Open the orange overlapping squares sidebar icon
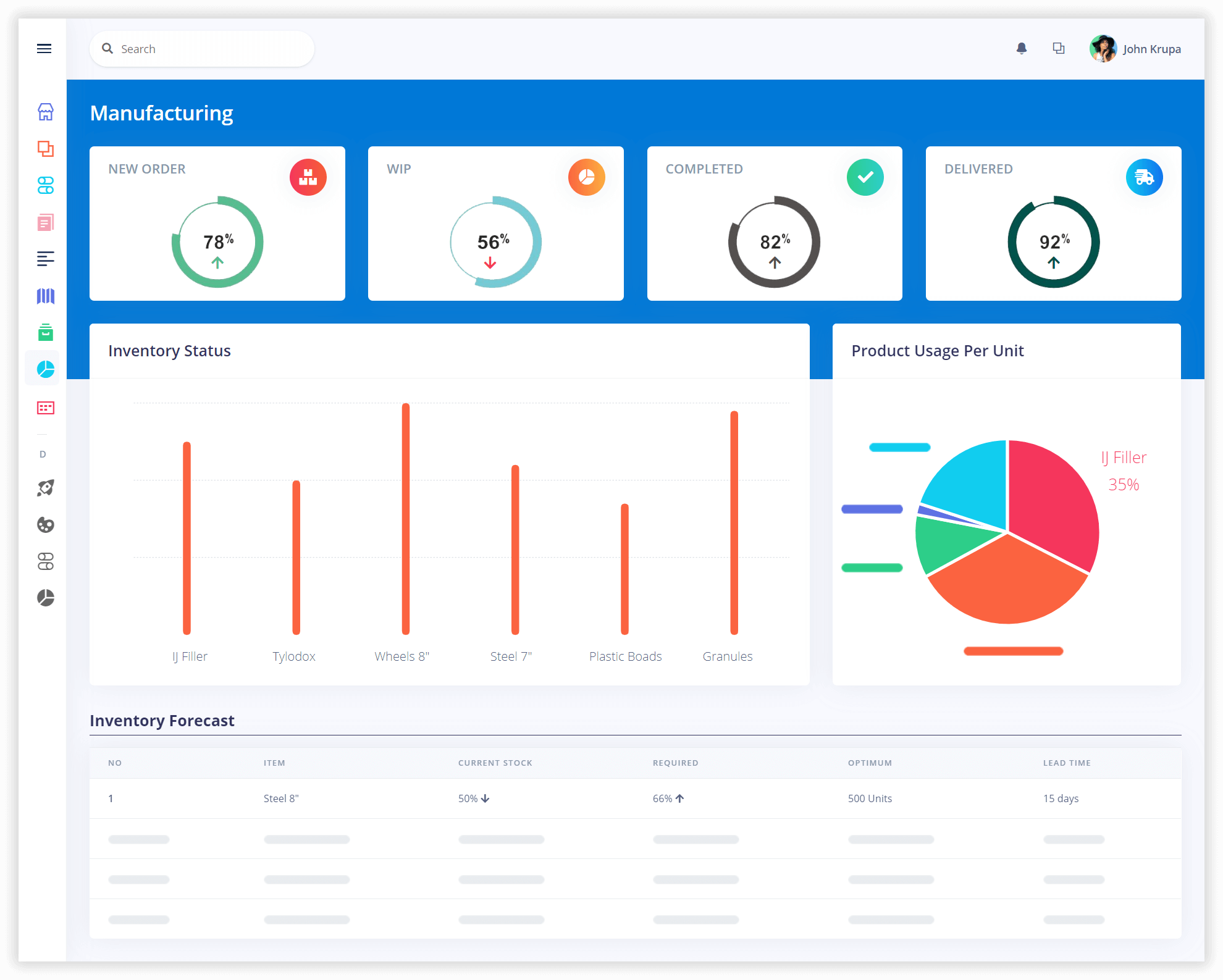 click(46, 149)
